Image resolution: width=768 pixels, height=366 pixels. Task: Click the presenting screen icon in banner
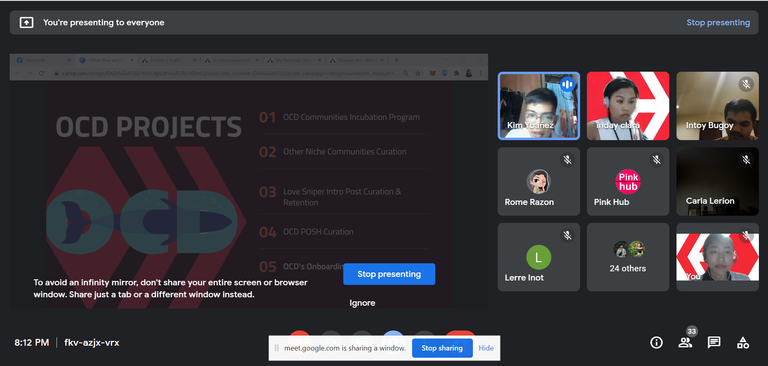tap(26, 23)
